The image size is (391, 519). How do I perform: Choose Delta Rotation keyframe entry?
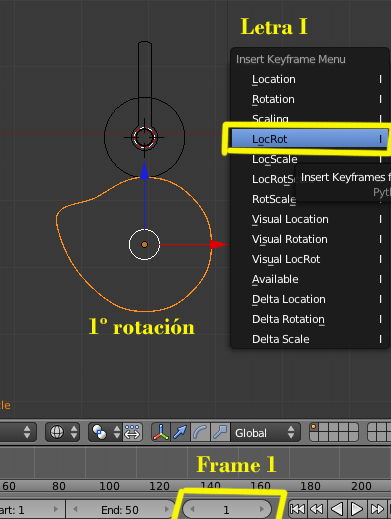click(310, 319)
